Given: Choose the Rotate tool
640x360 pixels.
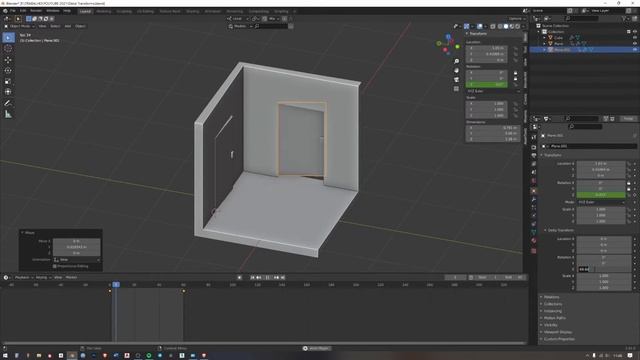Looking at the screenshot, I should click(8, 71).
